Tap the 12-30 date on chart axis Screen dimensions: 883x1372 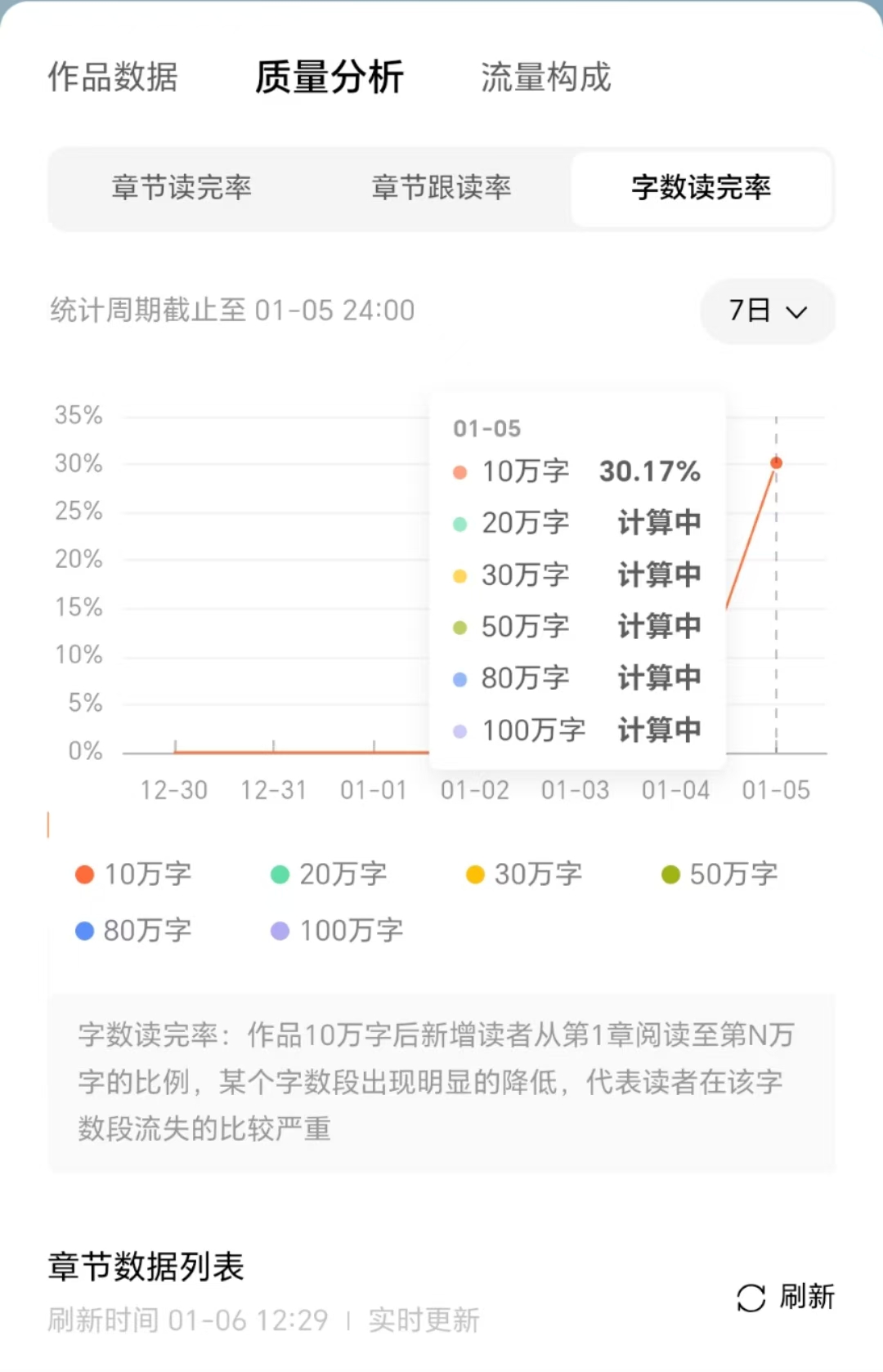pos(173,790)
